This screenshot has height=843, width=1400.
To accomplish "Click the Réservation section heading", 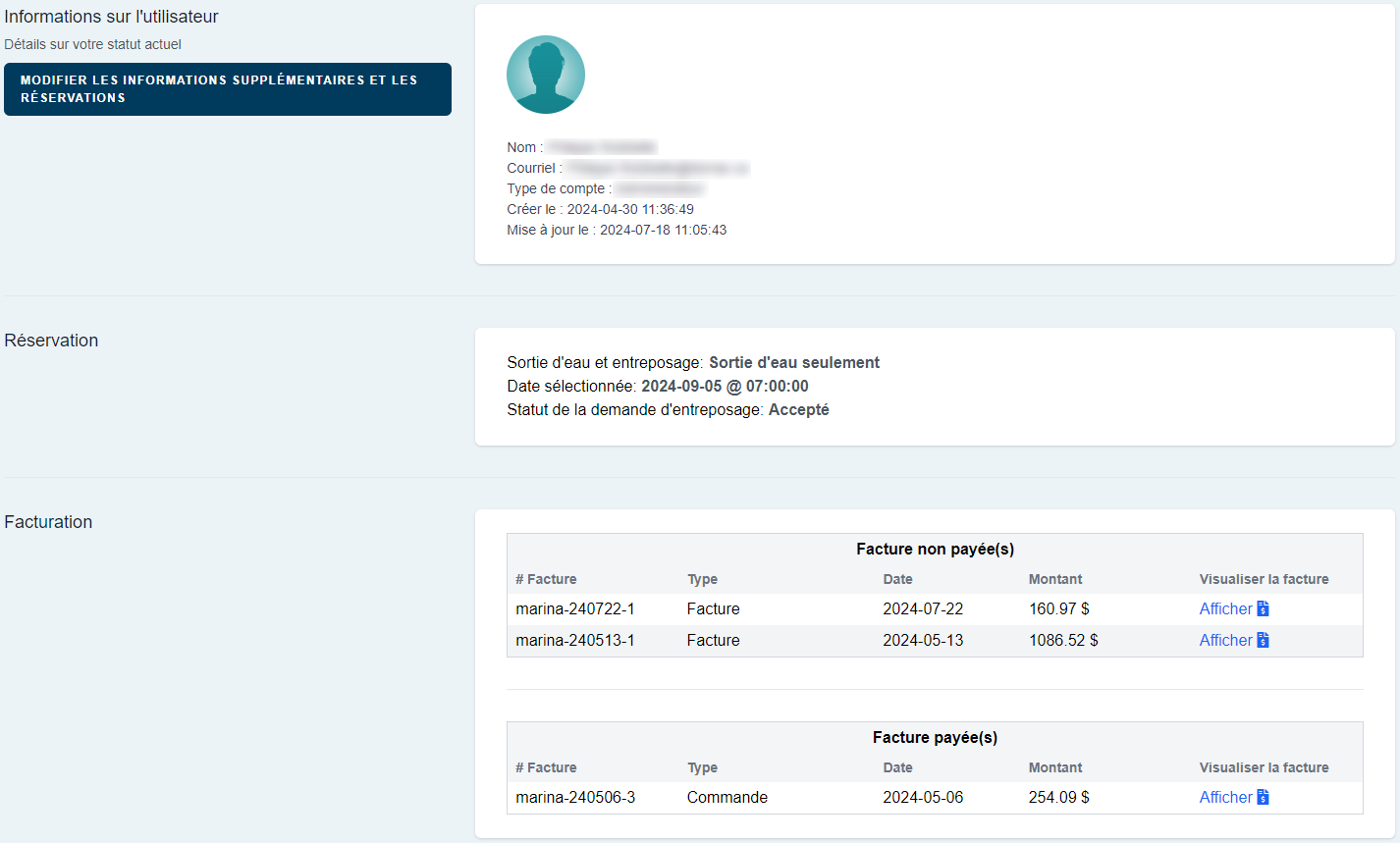I will [x=51, y=341].
